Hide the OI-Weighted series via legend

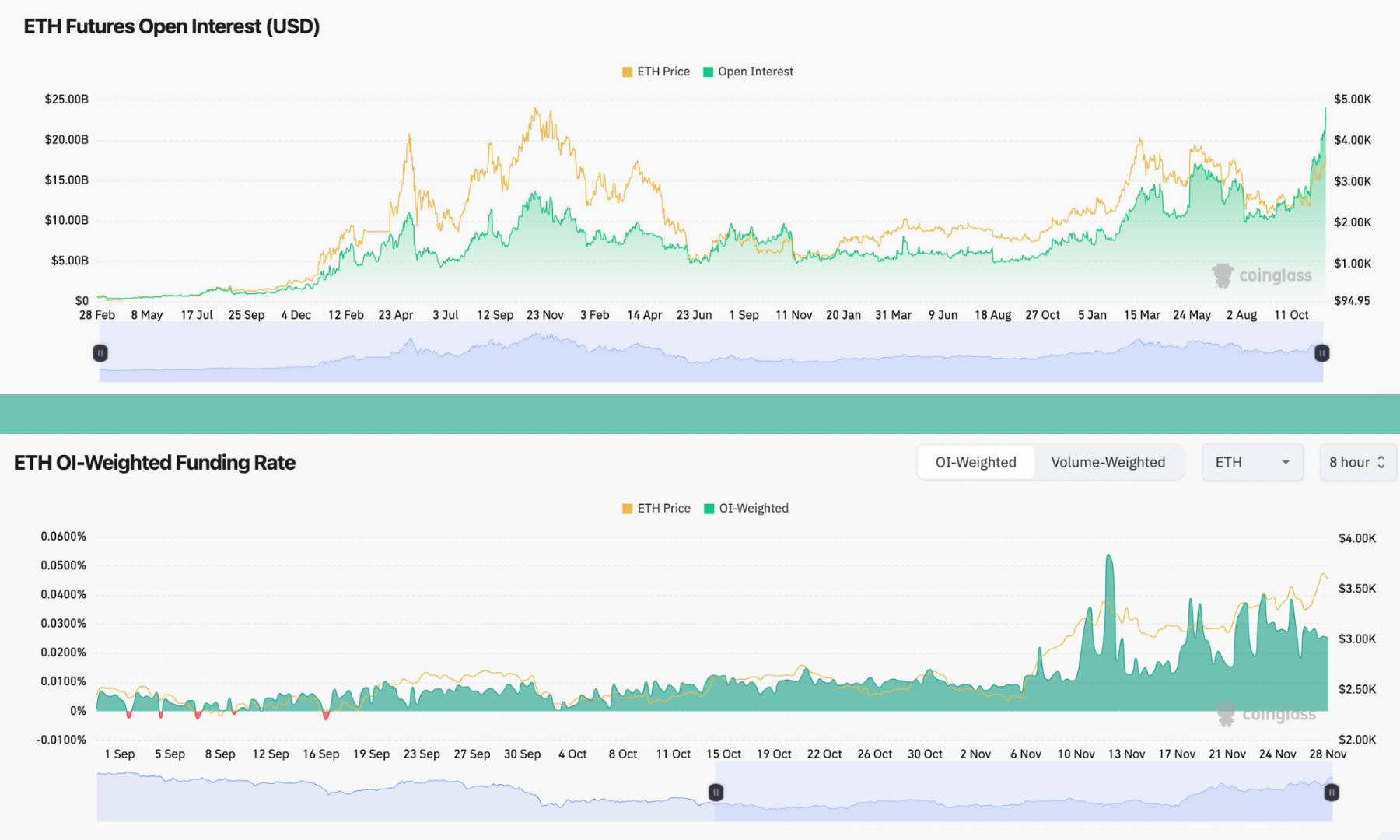click(746, 508)
